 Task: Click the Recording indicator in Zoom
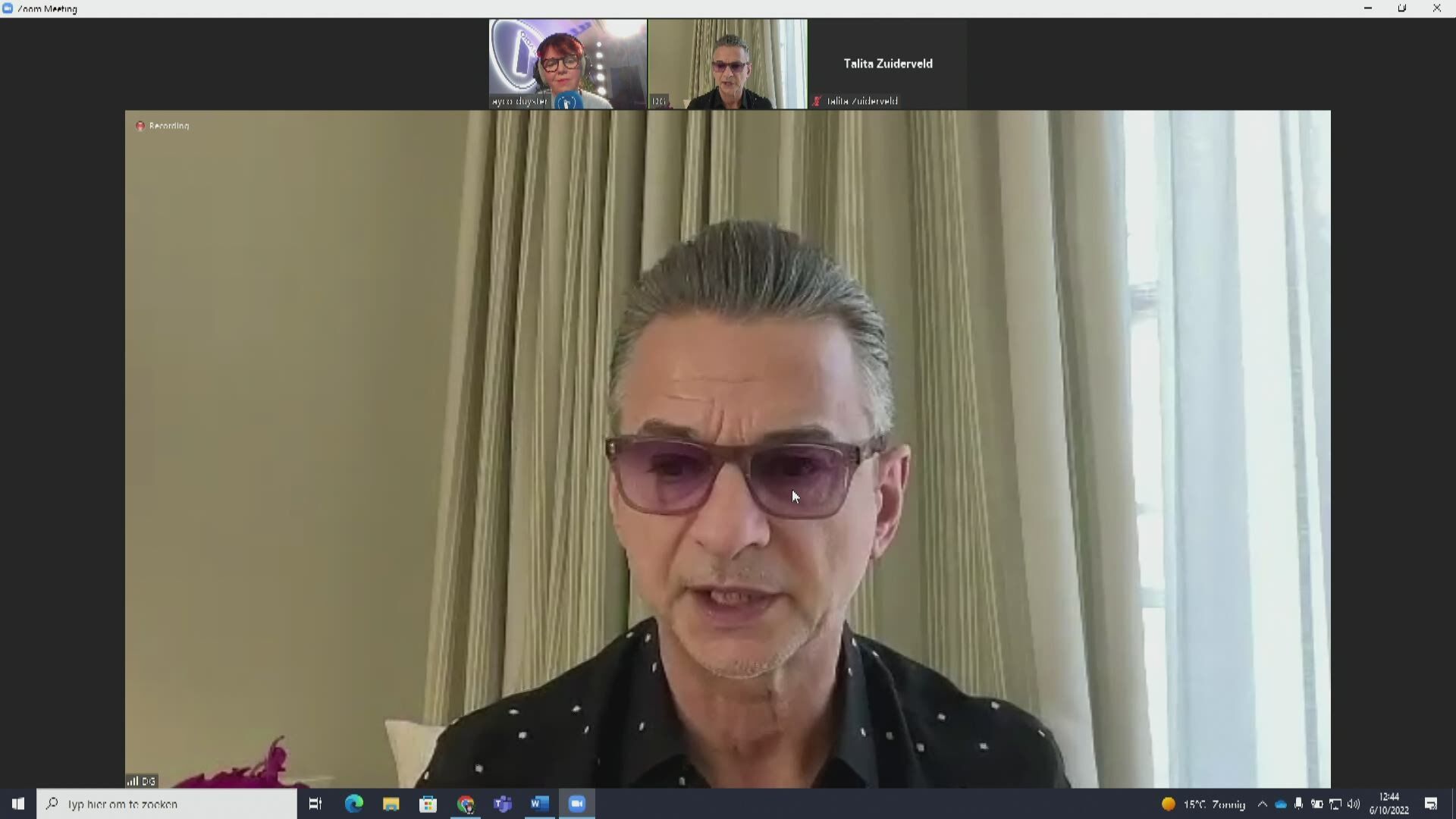[x=162, y=126]
